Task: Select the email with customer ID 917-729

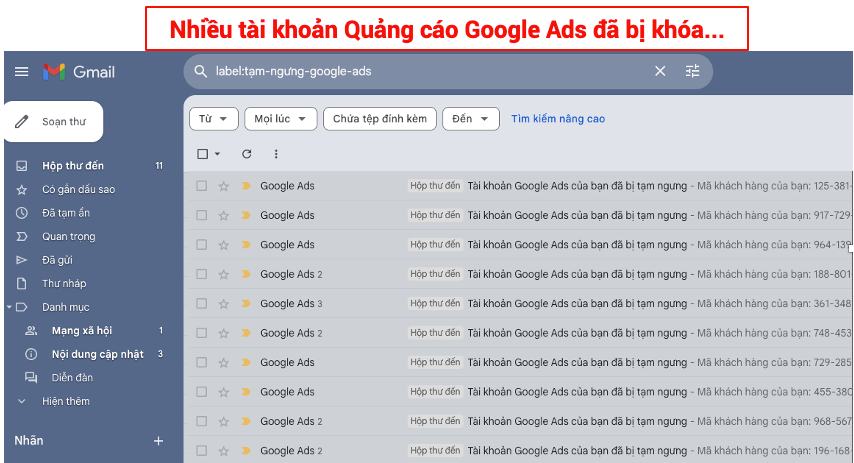Action: pos(202,215)
